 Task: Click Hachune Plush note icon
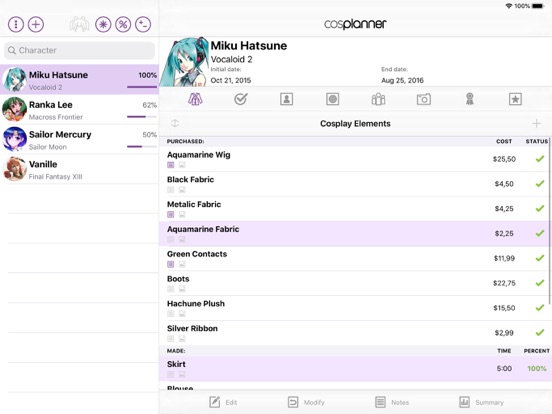tap(171, 314)
